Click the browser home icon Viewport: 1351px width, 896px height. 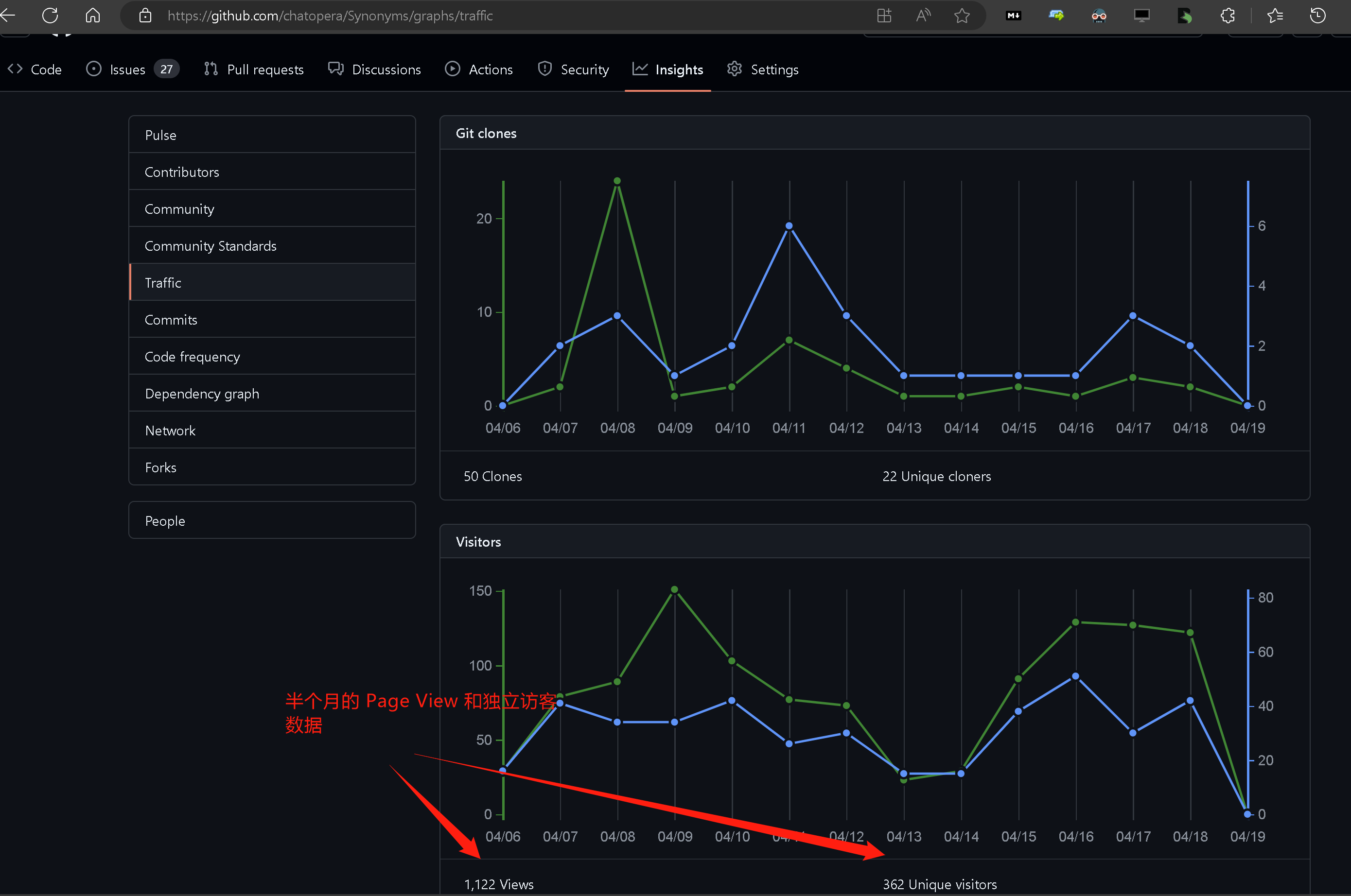click(x=93, y=16)
